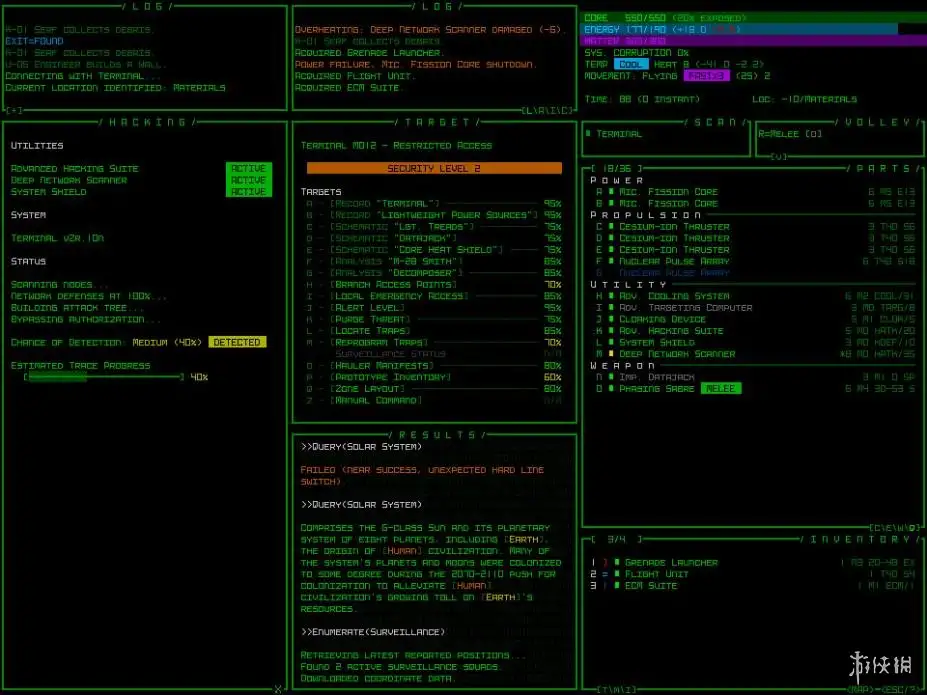This screenshot has height=695, width=927.
Task: Toggle ACTIVE state of Deep Network Scanner utility
Action: pos(248,180)
